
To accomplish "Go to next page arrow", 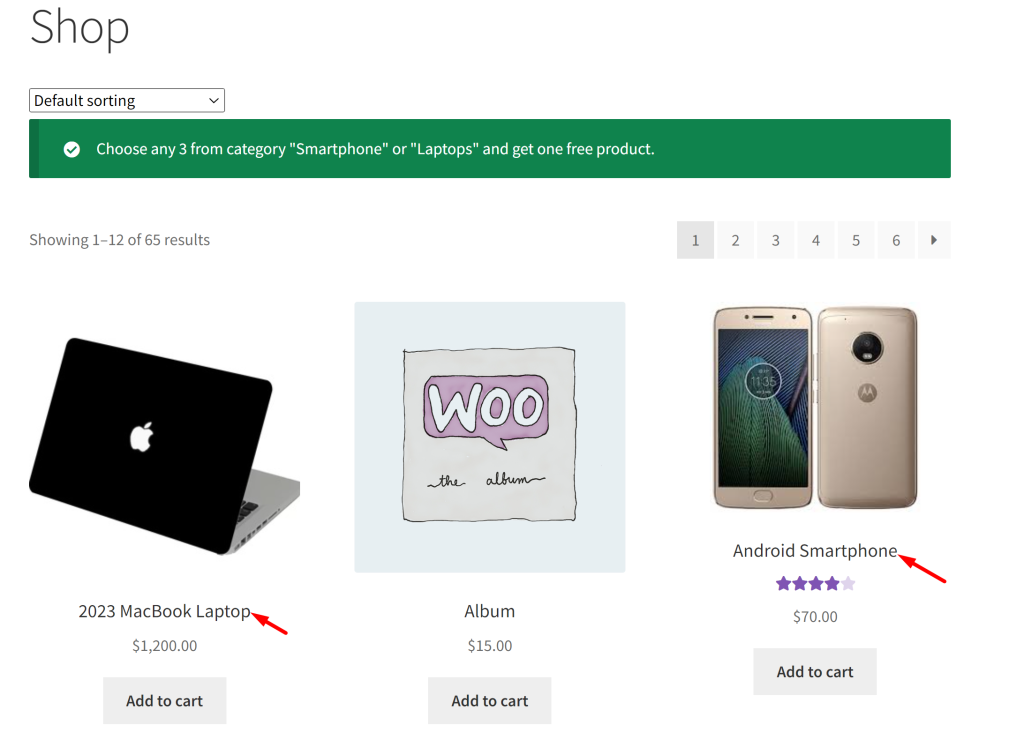I will 934,240.
